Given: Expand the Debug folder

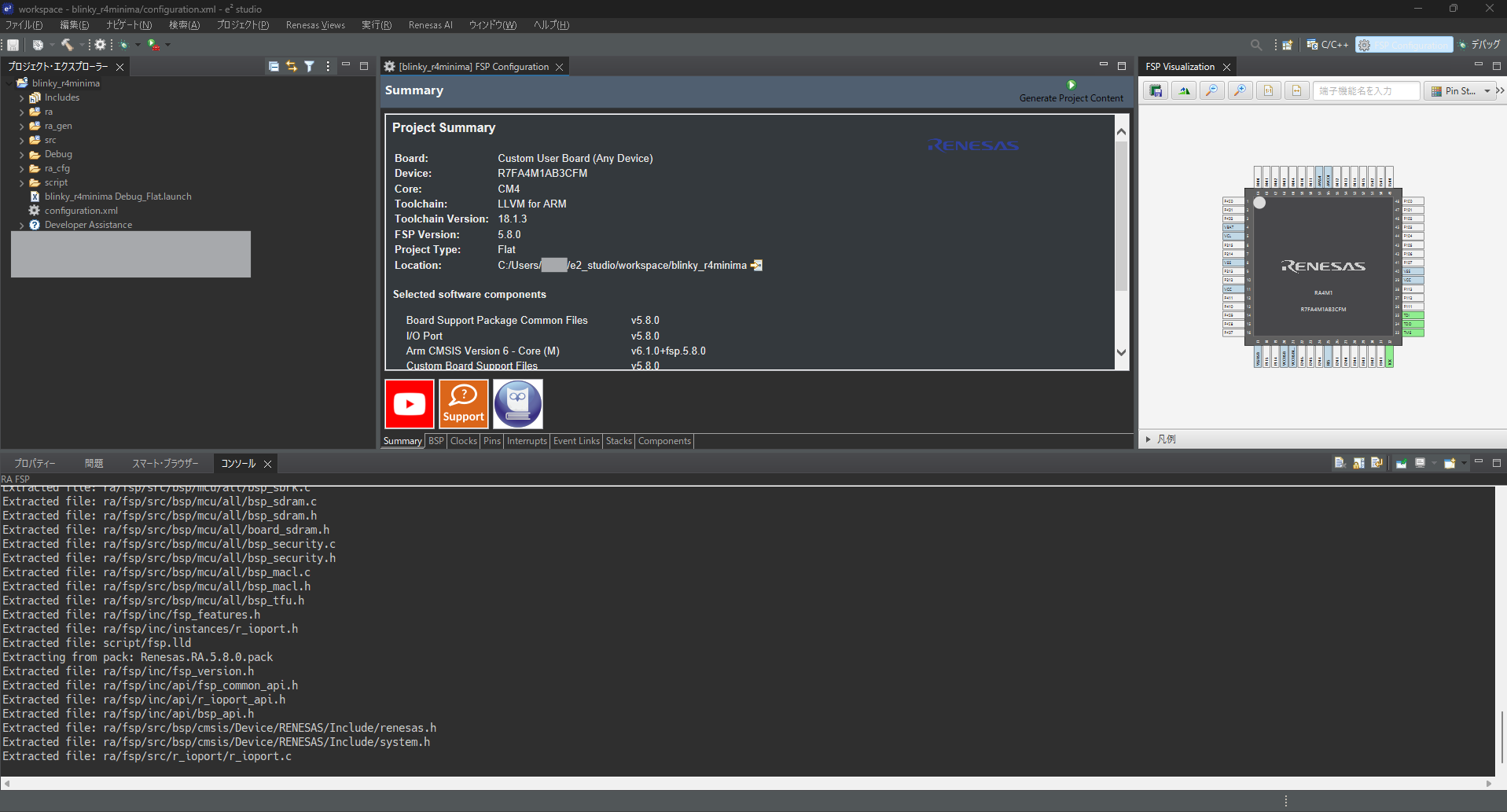Looking at the screenshot, I should click(21, 155).
